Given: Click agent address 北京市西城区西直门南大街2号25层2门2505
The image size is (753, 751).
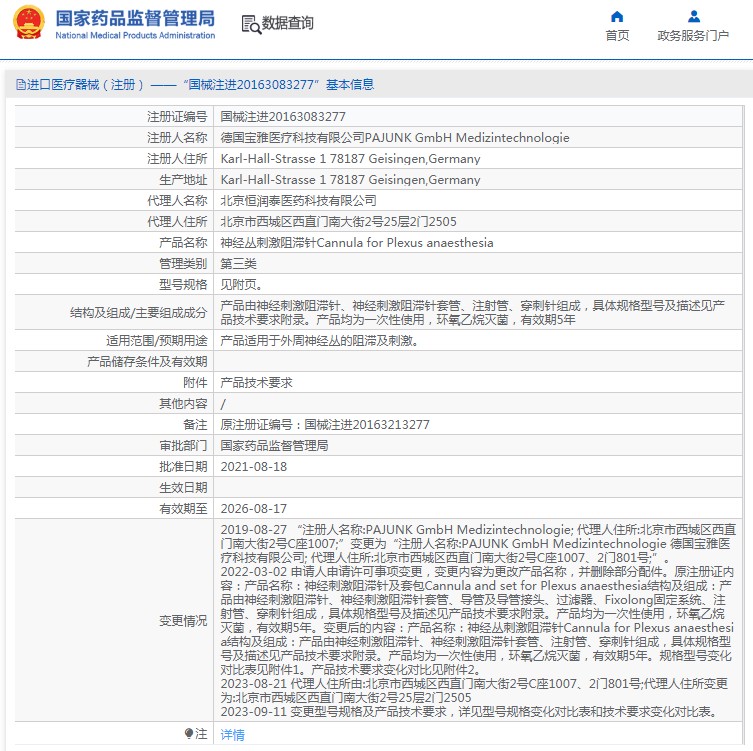Looking at the screenshot, I should 338,222.
